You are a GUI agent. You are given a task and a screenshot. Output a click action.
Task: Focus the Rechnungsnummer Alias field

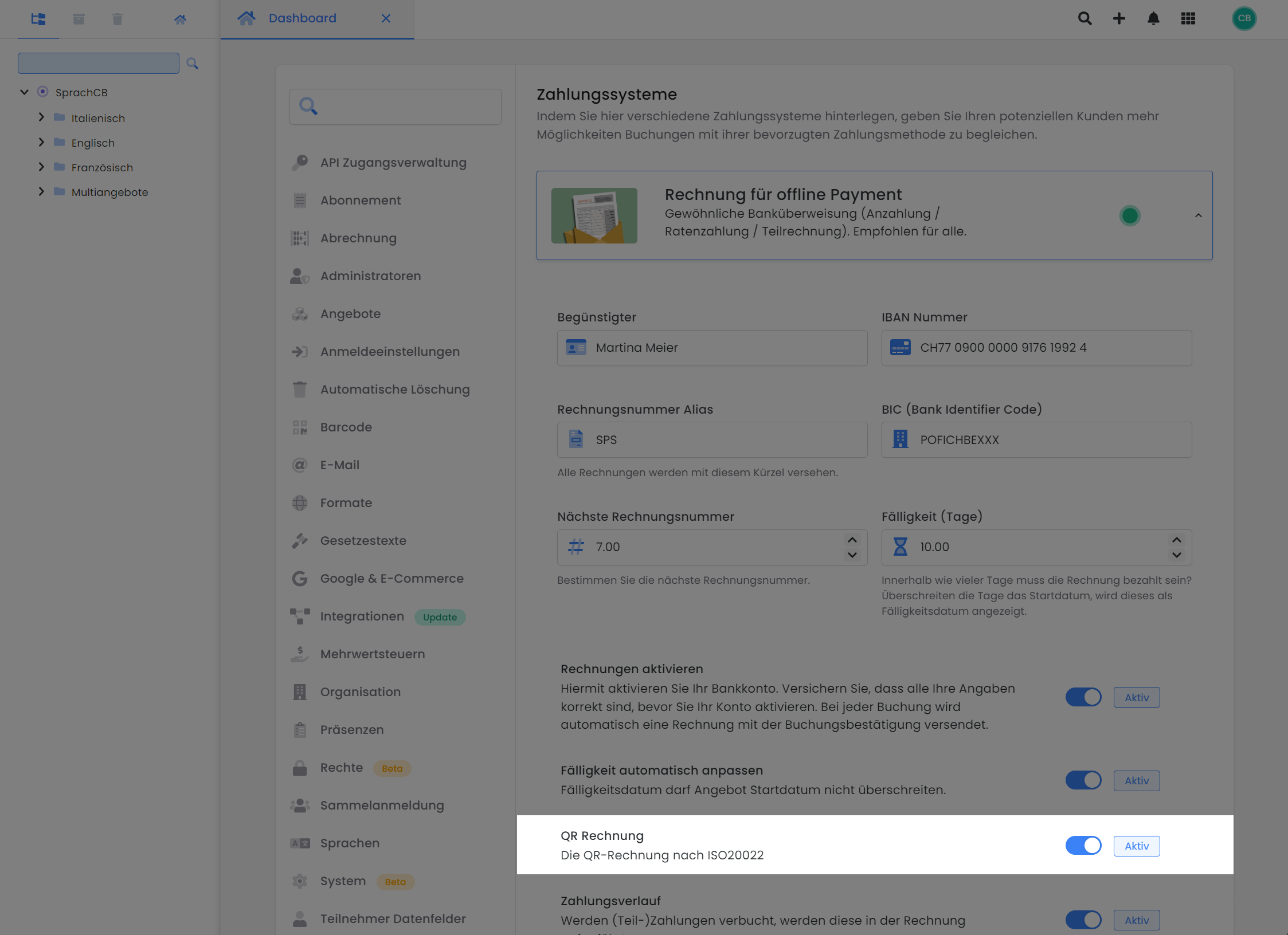tap(712, 440)
